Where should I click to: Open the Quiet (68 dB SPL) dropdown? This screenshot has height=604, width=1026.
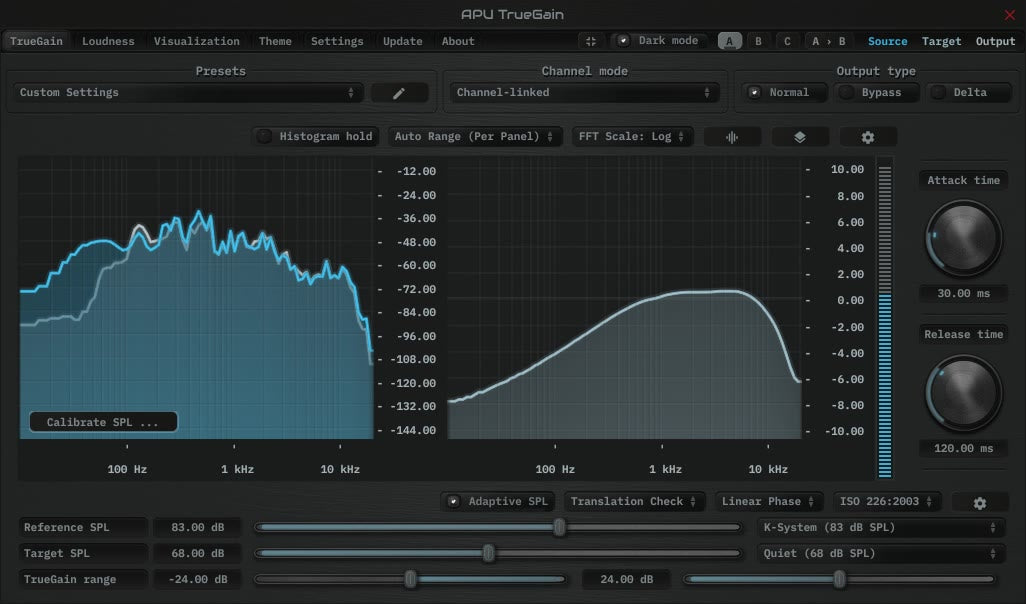click(881, 554)
